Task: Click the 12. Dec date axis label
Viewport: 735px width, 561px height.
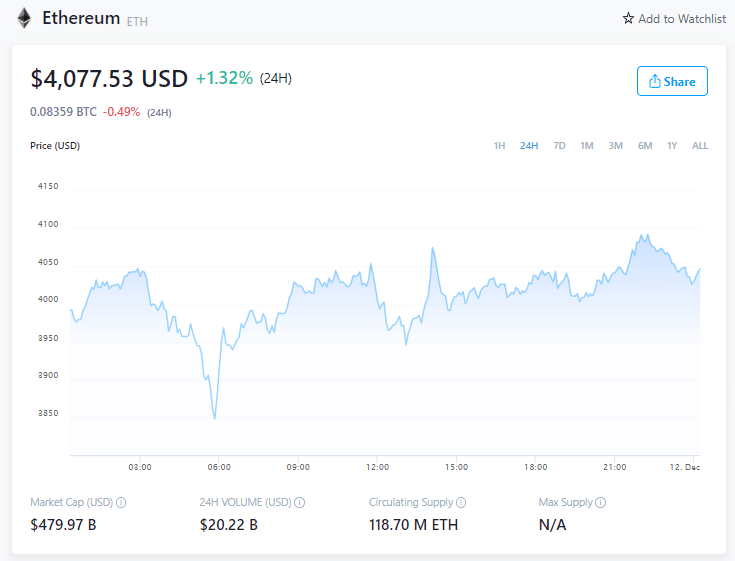Action: [x=685, y=467]
